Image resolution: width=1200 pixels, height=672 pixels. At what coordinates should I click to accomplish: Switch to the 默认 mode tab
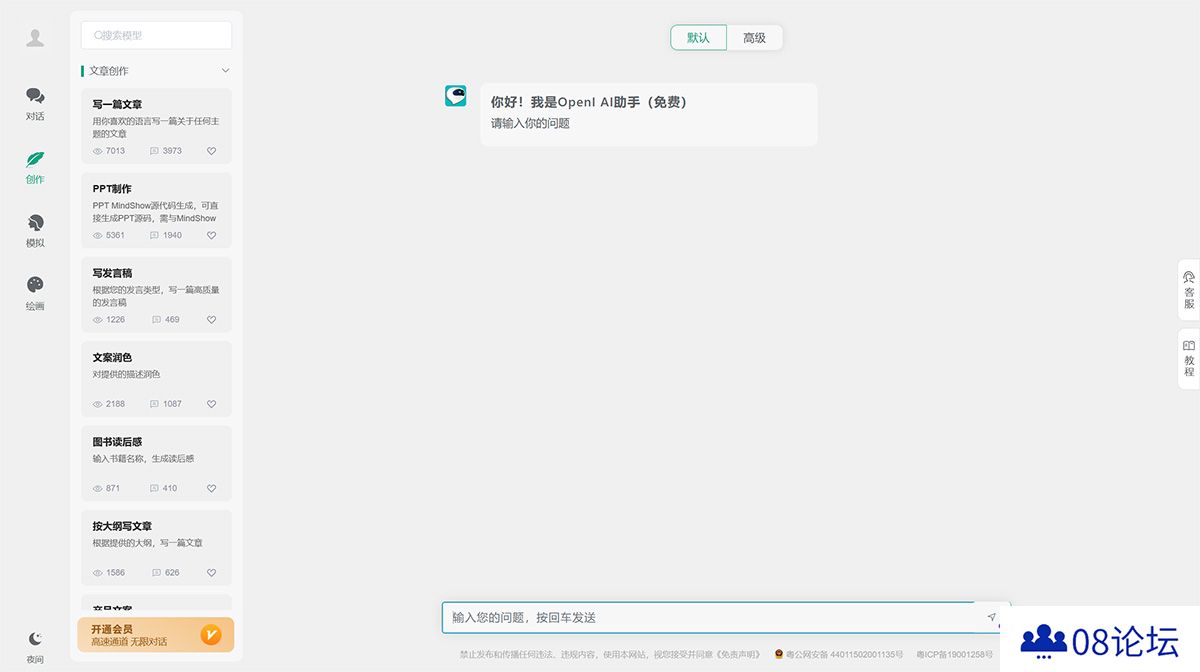[x=698, y=38]
